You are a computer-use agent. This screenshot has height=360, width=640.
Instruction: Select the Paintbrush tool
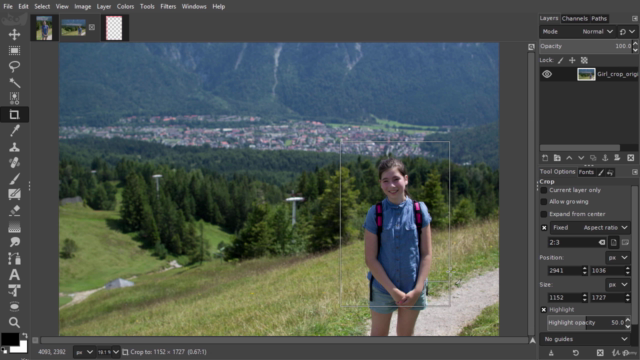pyautogui.click(x=14, y=178)
